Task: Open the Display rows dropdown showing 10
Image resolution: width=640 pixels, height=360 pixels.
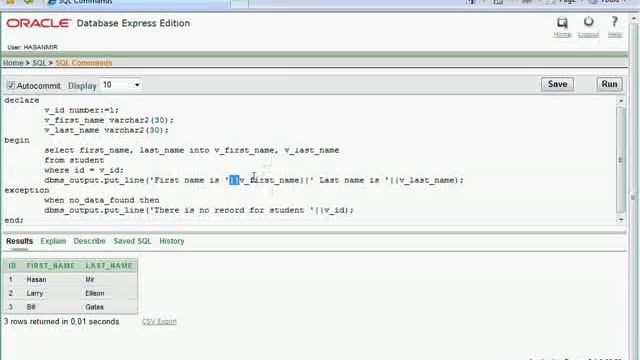Action: [x=121, y=85]
